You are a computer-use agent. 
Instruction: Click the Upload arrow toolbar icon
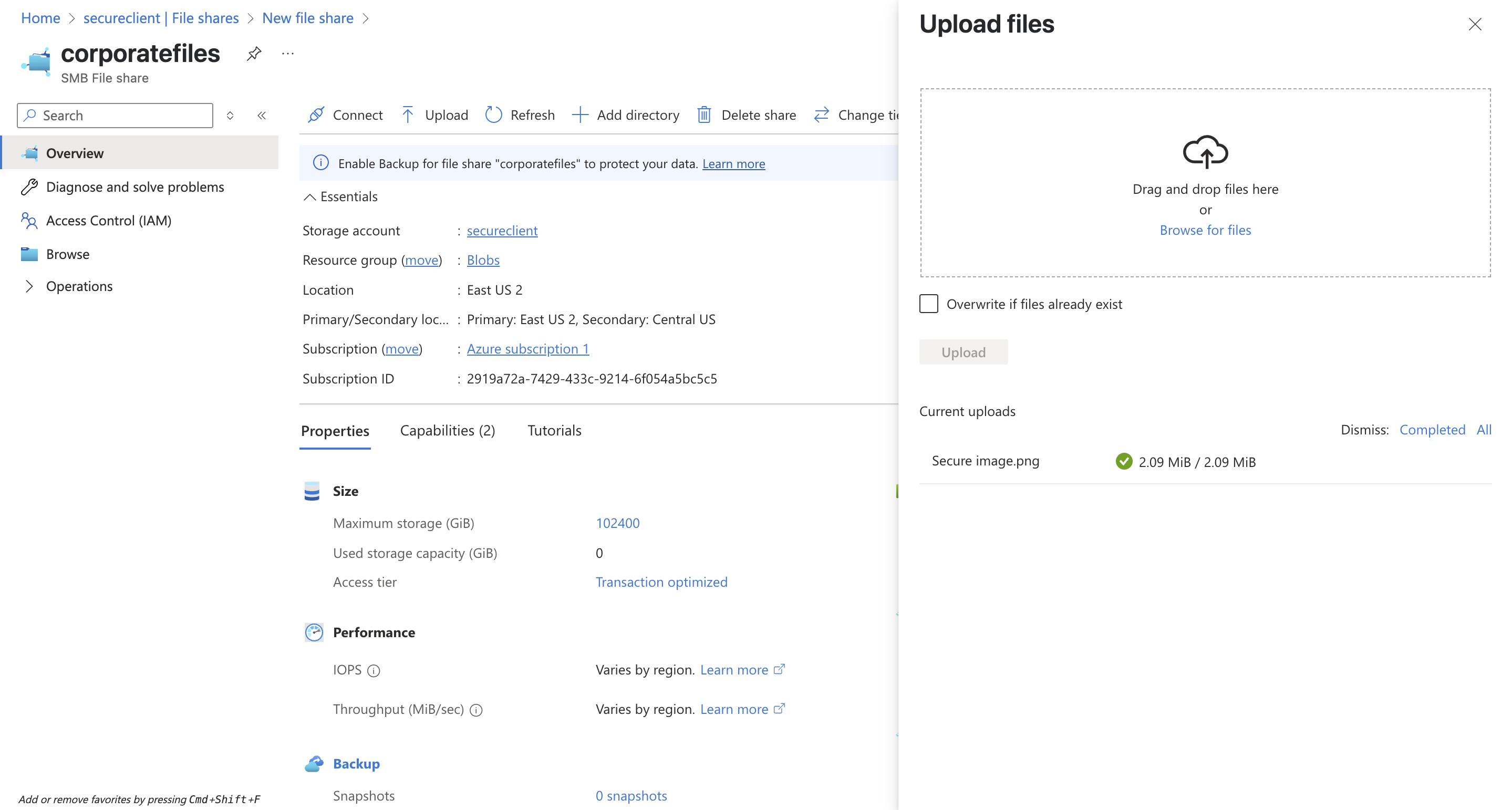point(408,115)
